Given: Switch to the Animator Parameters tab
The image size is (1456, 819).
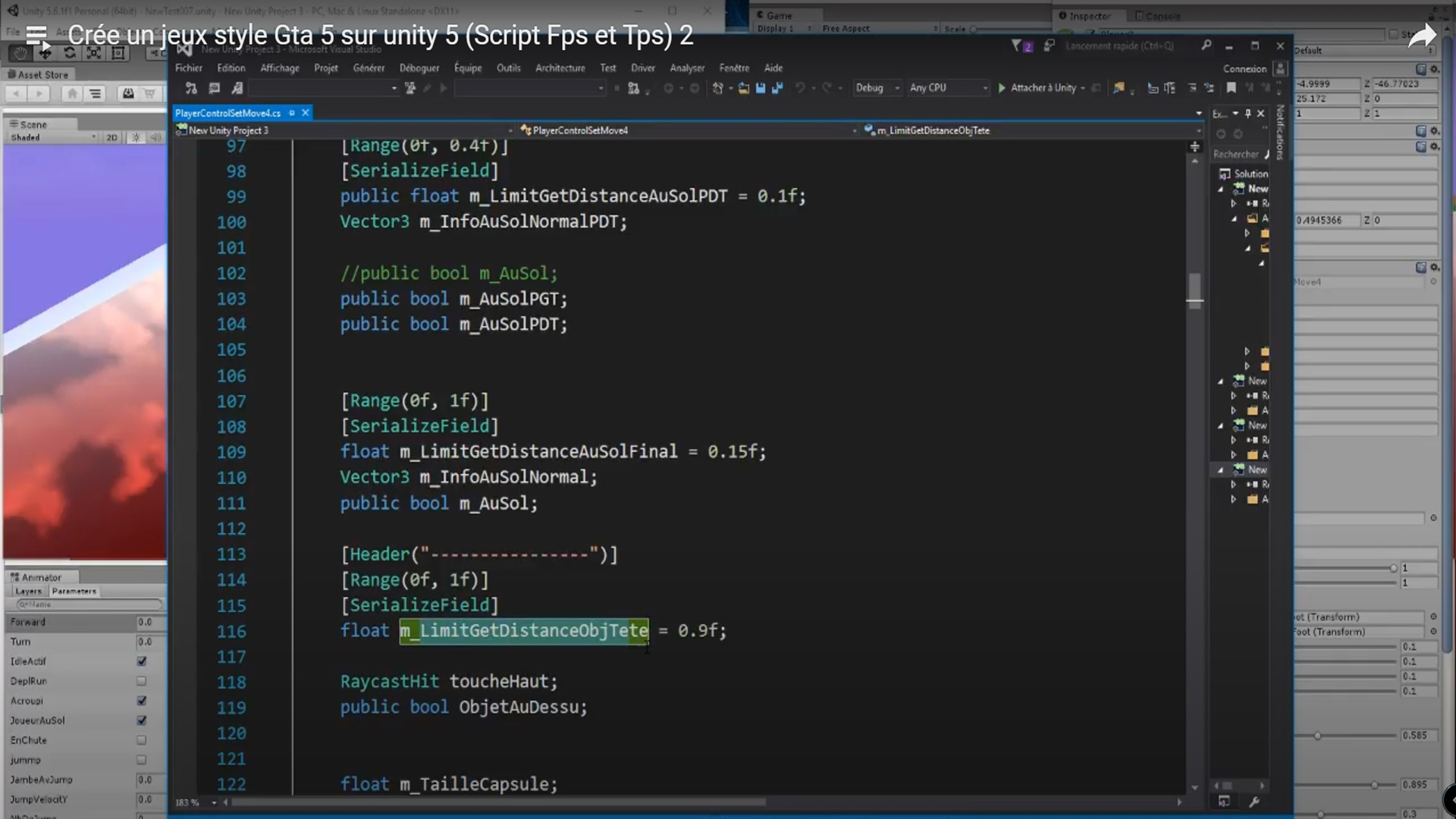Looking at the screenshot, I should click(x=74, y=591).
